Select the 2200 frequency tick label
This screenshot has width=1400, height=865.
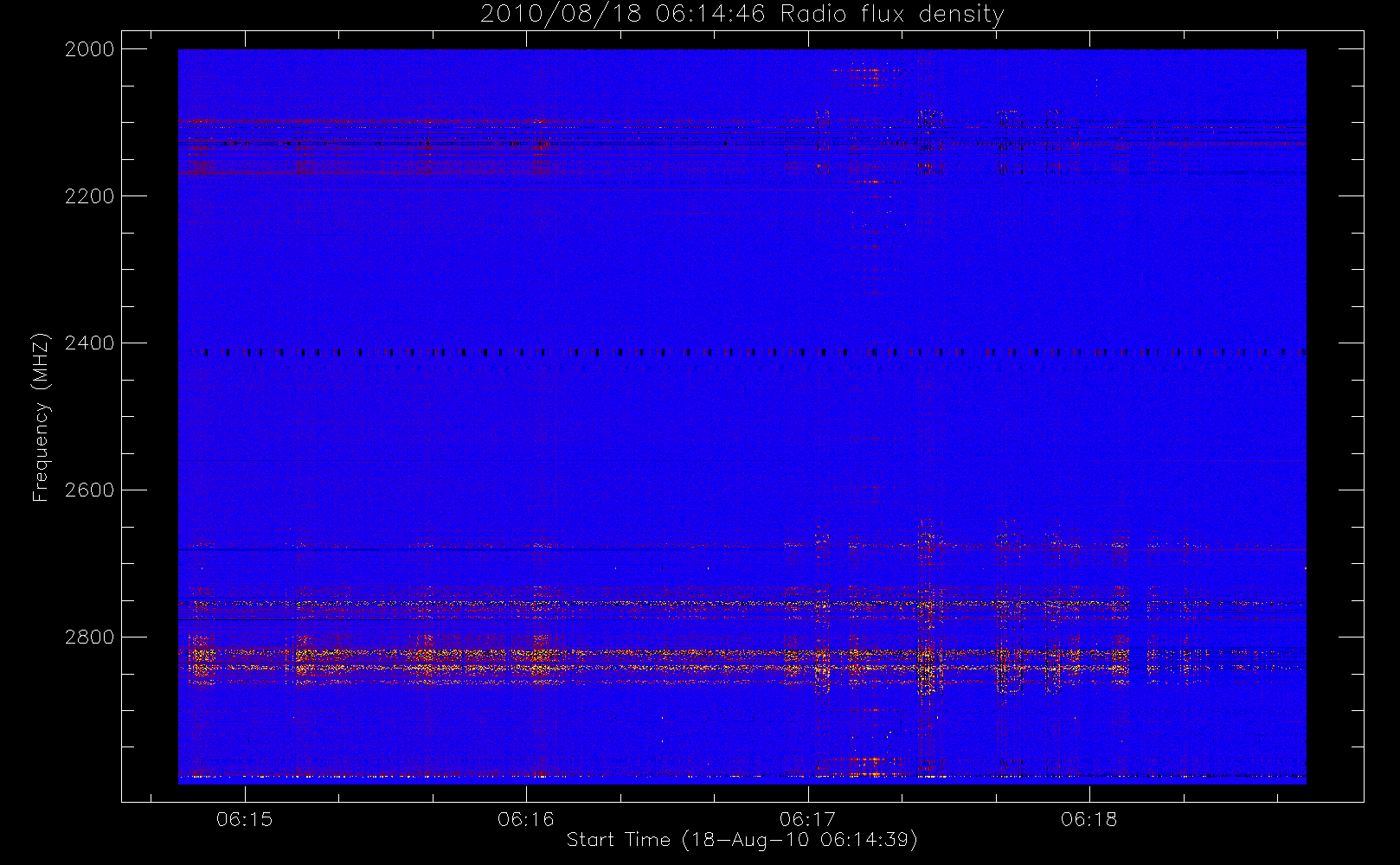pyautogui.click(x=90, y=196)
